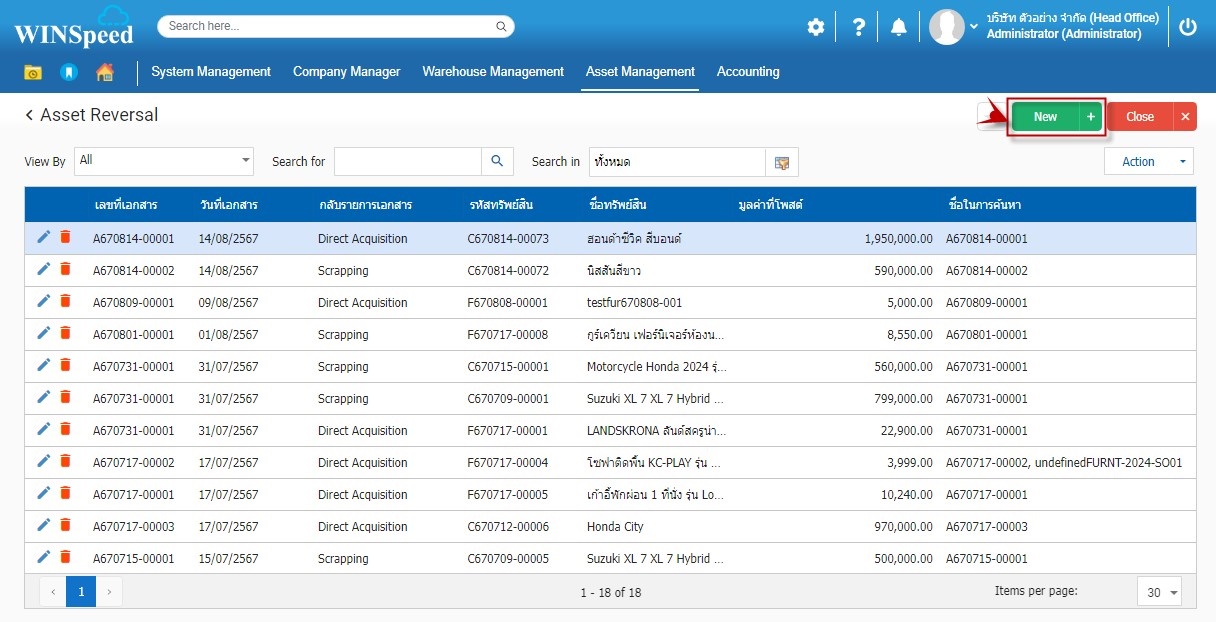Screen dimensions: 1216x622
Task: Delete the row with asset F670808-00001
Action: click(x=65, y=301)
